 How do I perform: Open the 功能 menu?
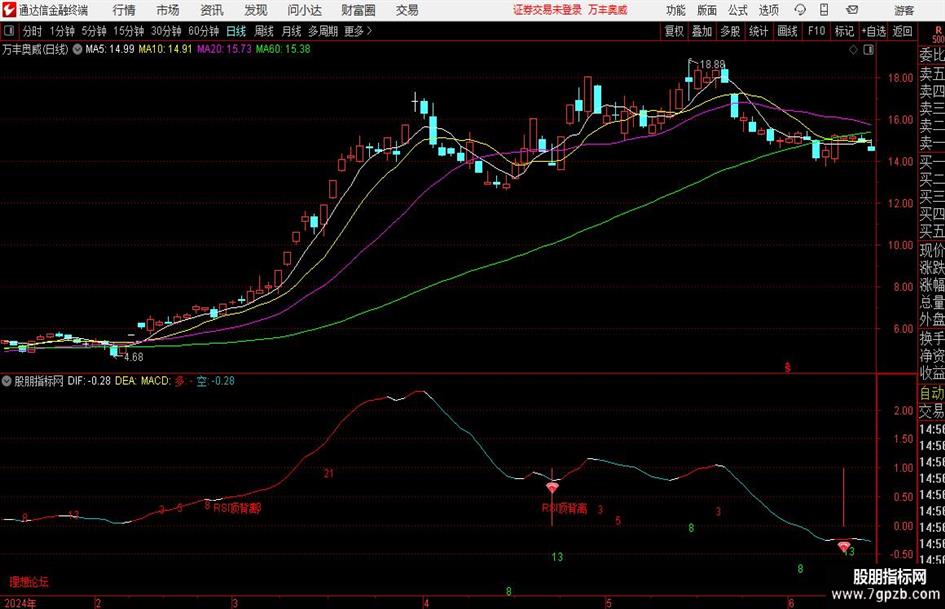point(676,10)
